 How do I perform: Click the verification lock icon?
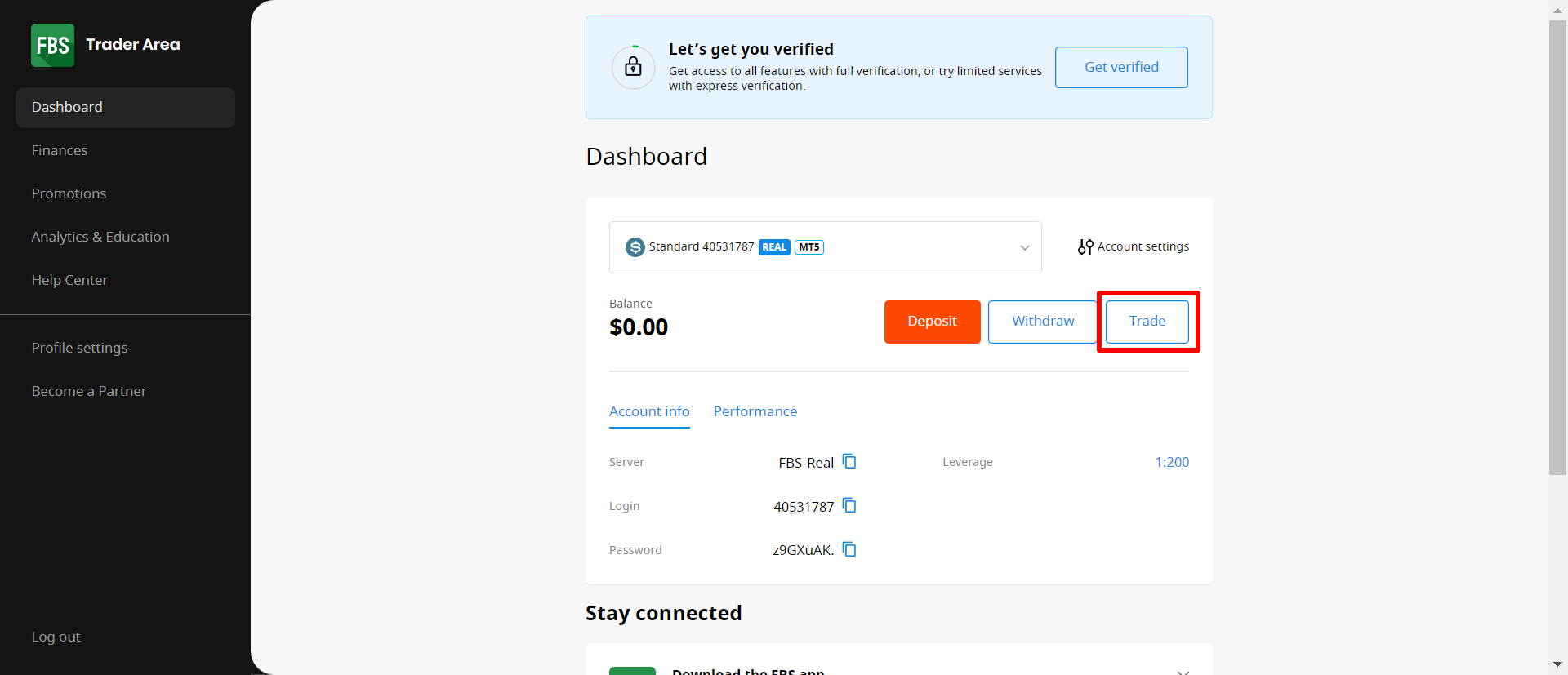633,67
